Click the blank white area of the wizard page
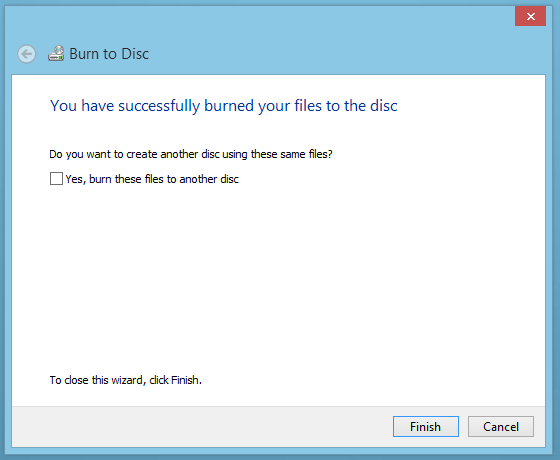The height and width of the screenshot is (460, 560). [x=279, y=279]
